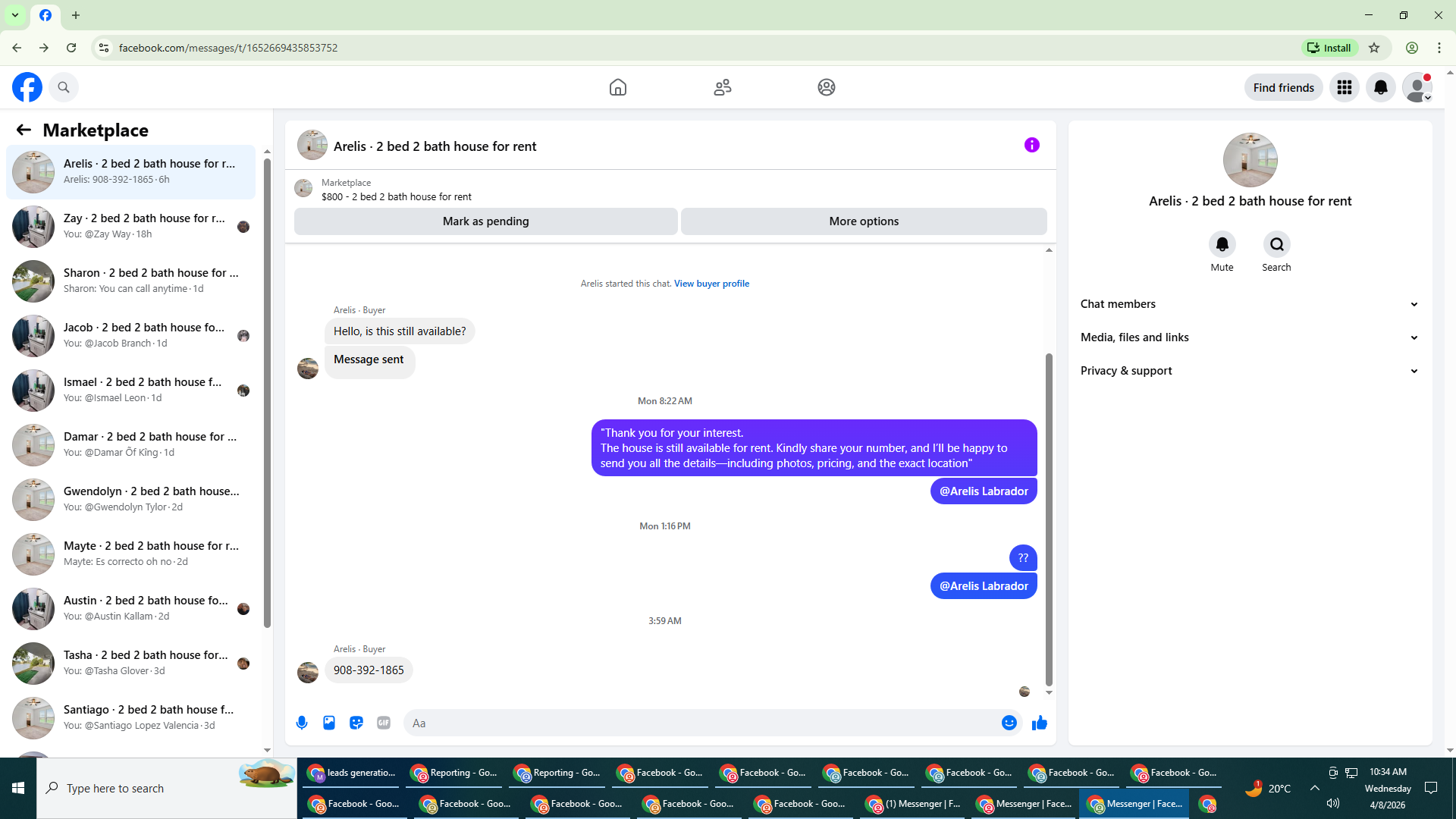Open Facebook menu grid icon
This screenshot has height=819, width=1456.
1345,87
